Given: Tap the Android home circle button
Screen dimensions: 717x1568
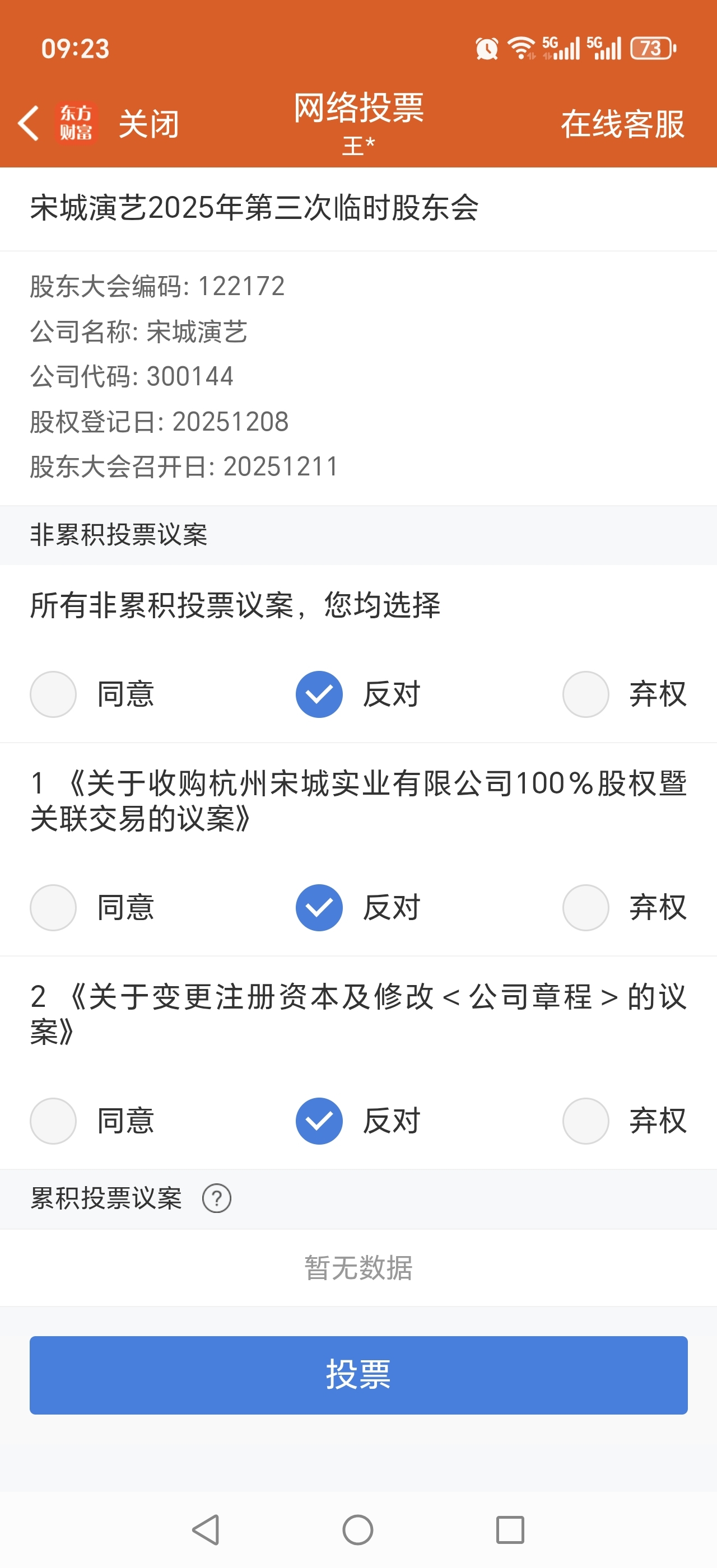Looking at the screenshot, I should click(358, 1530).
